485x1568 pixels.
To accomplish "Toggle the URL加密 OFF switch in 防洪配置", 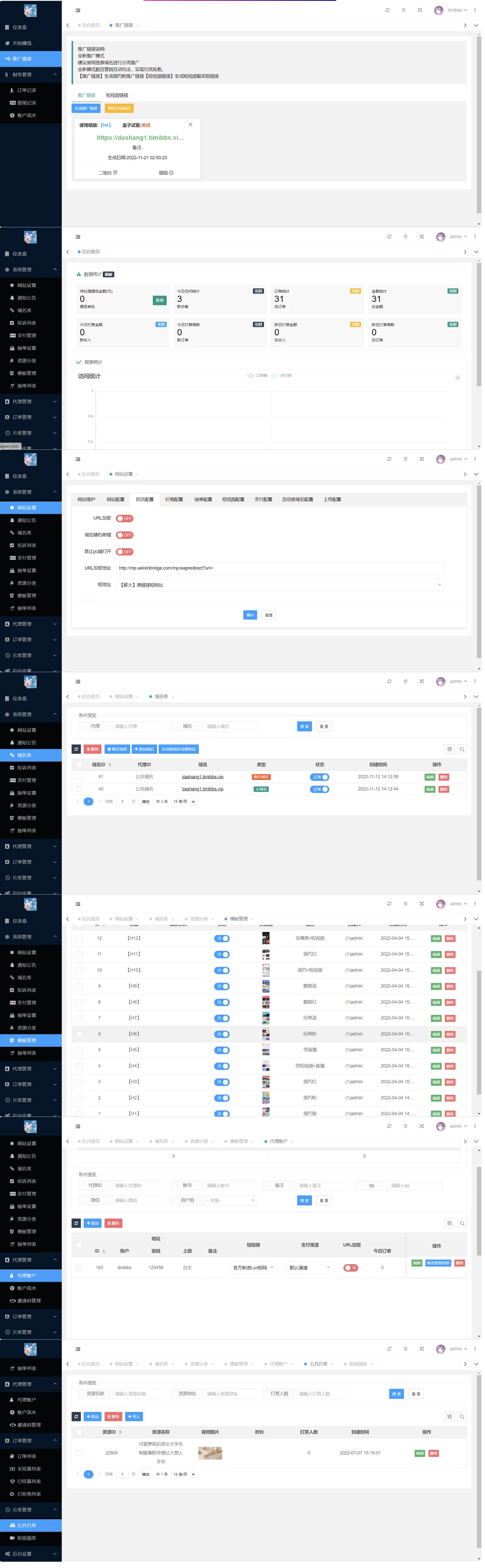I will click(124, 519).
